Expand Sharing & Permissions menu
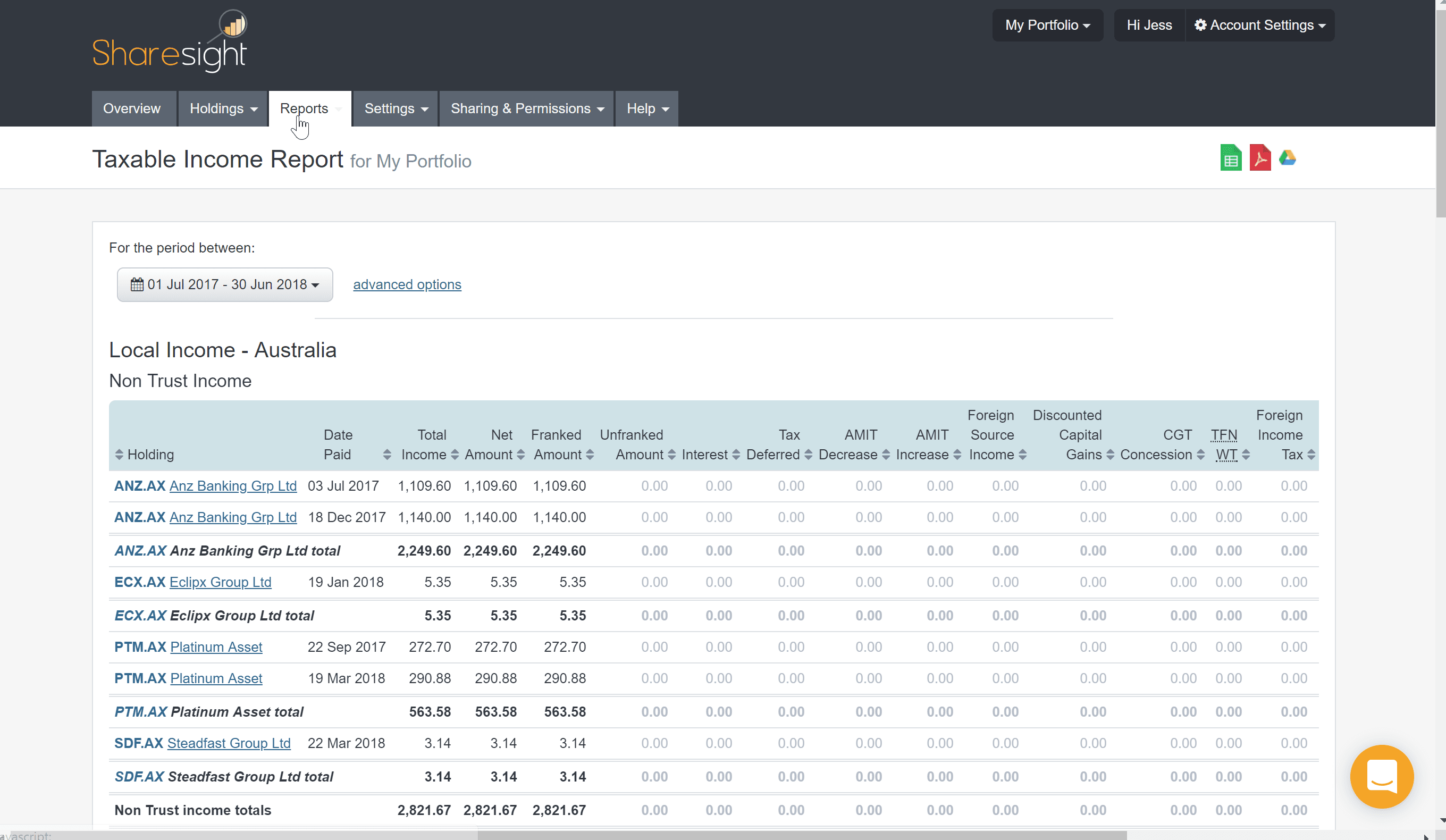Image resolution: width=1446 pixels, height=840 pixels. [527, 108]
